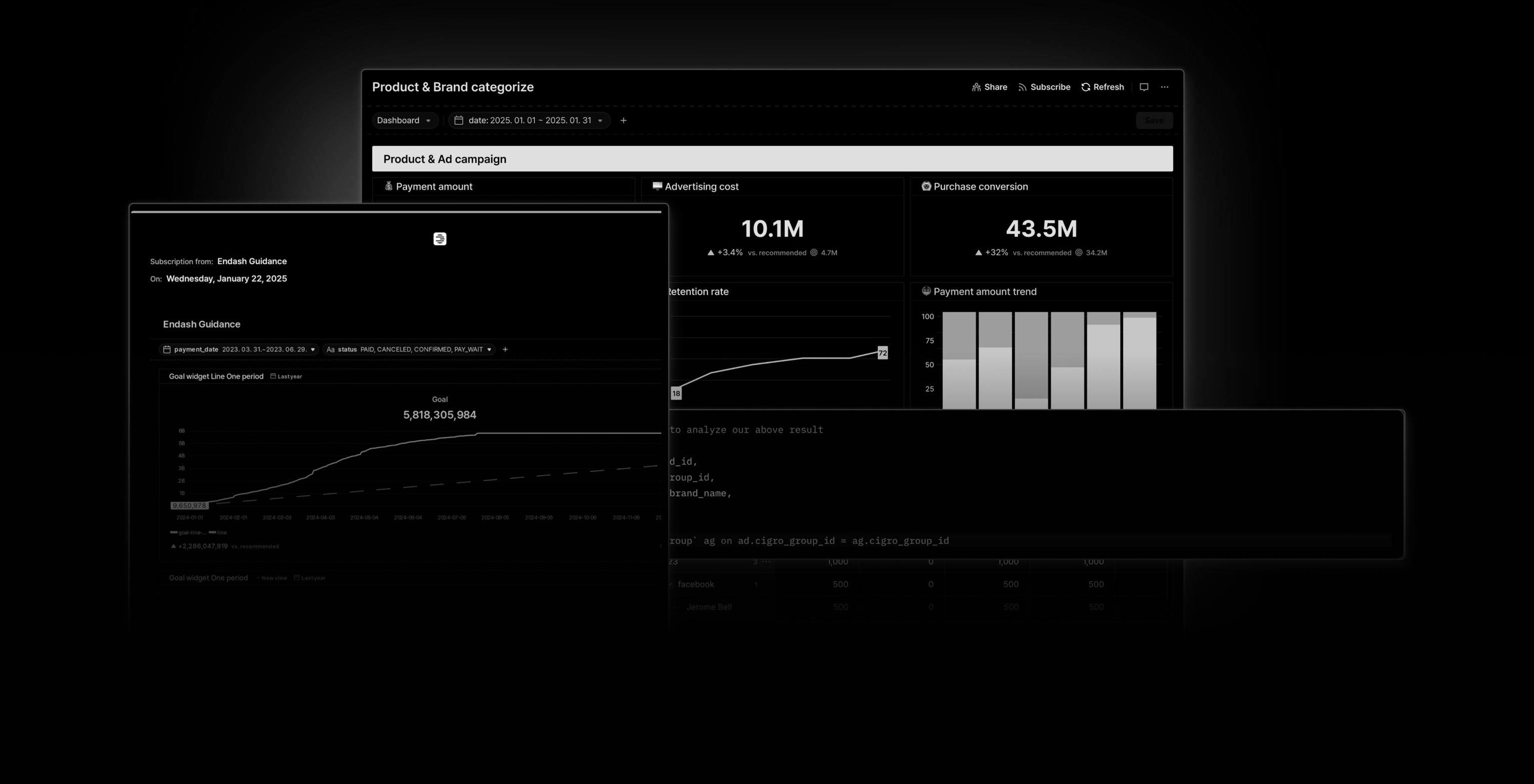Expand the date range filter dropdown
This screenshot has height=784, width=1534.
click(x=600, y=120)
